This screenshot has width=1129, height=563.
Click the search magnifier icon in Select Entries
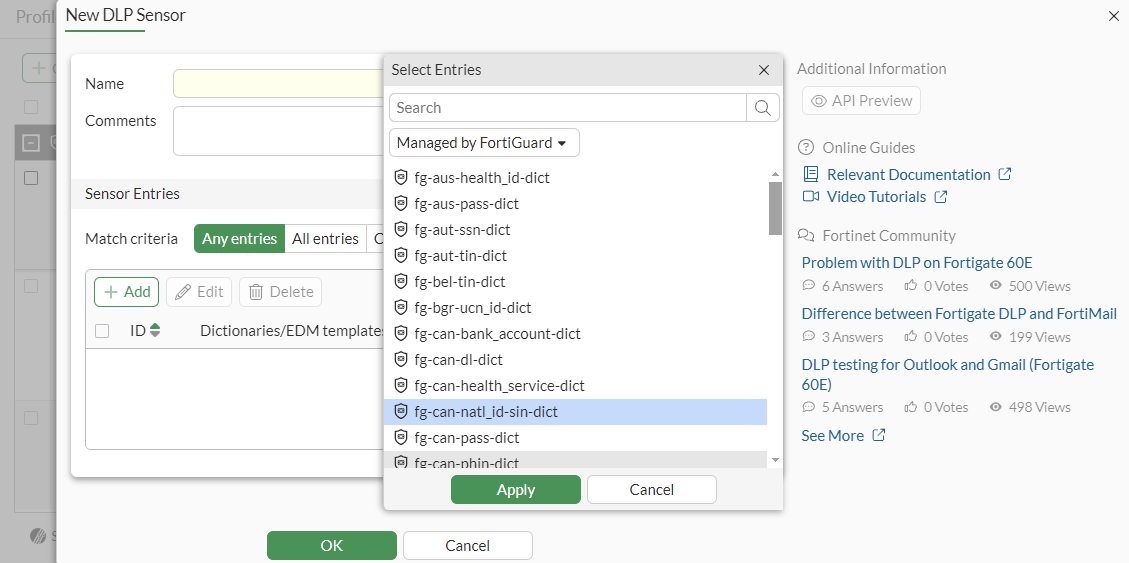pos(763,108)
